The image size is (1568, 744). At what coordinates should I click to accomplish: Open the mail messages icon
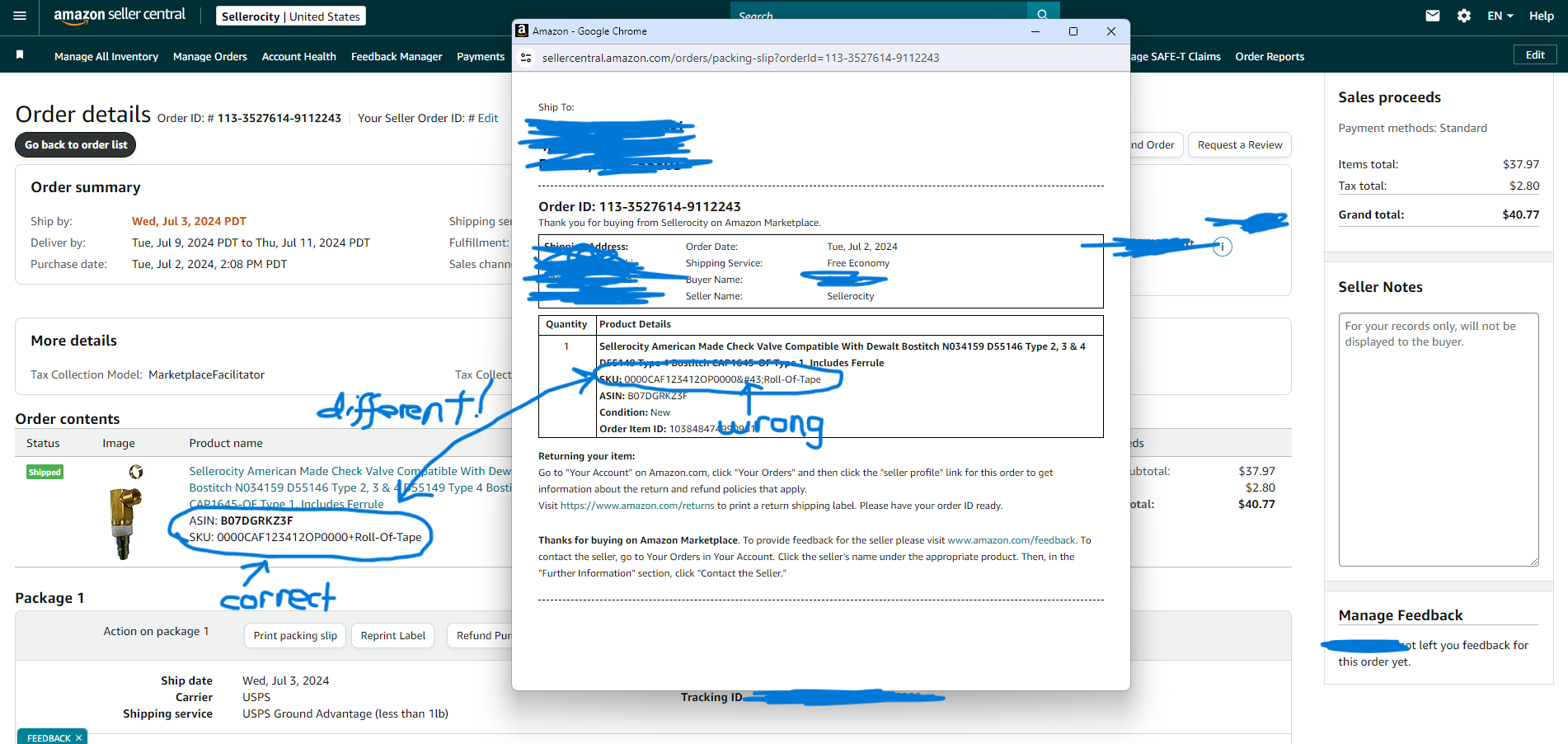pyautogui.click(x=1433, y=16)
